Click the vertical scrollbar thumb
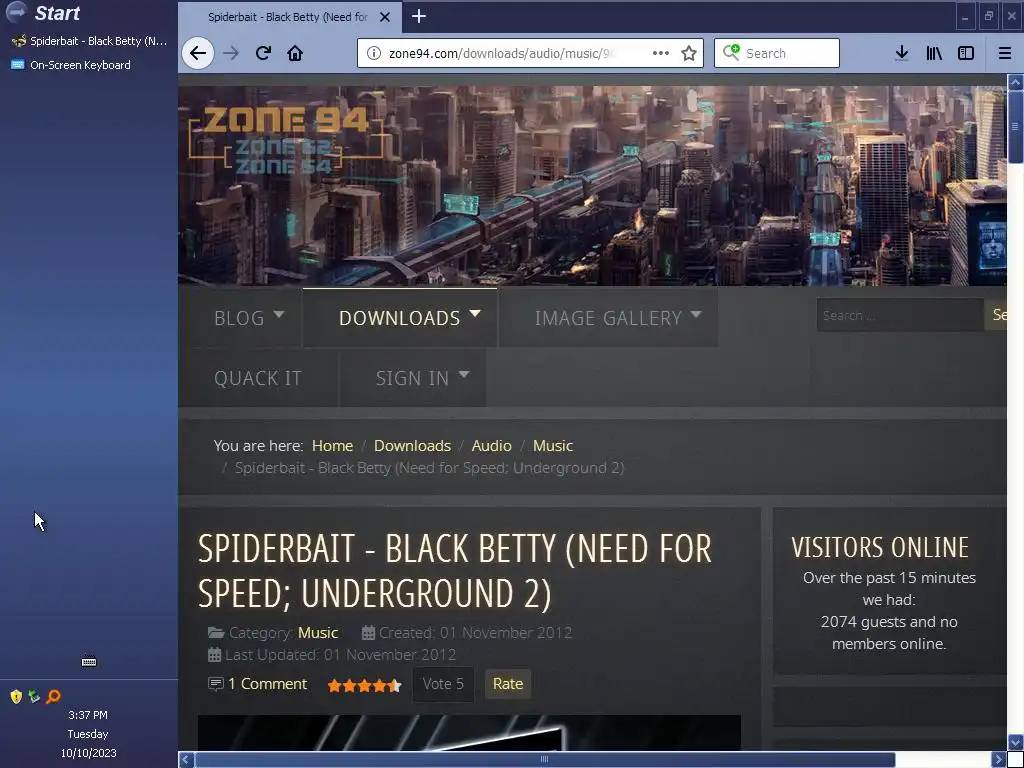The height and width of the screenshot is (768, 1024). point(1016,127)
